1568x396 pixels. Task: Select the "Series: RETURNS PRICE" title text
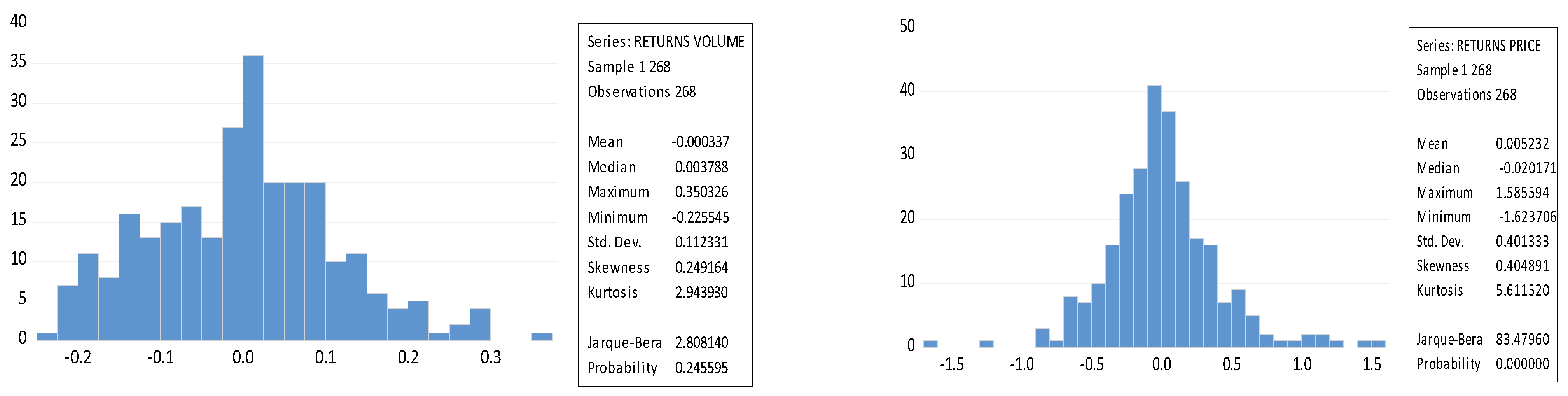(x=1478, y=46)
